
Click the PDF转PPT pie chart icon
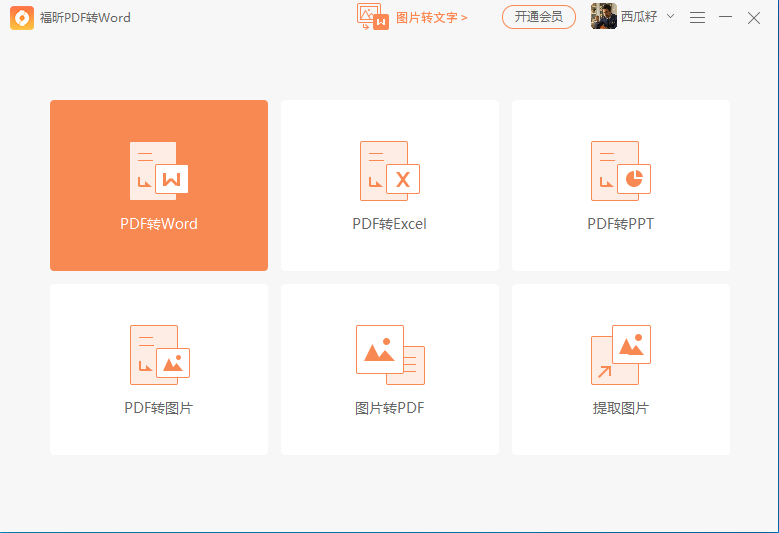pos(620,171)
